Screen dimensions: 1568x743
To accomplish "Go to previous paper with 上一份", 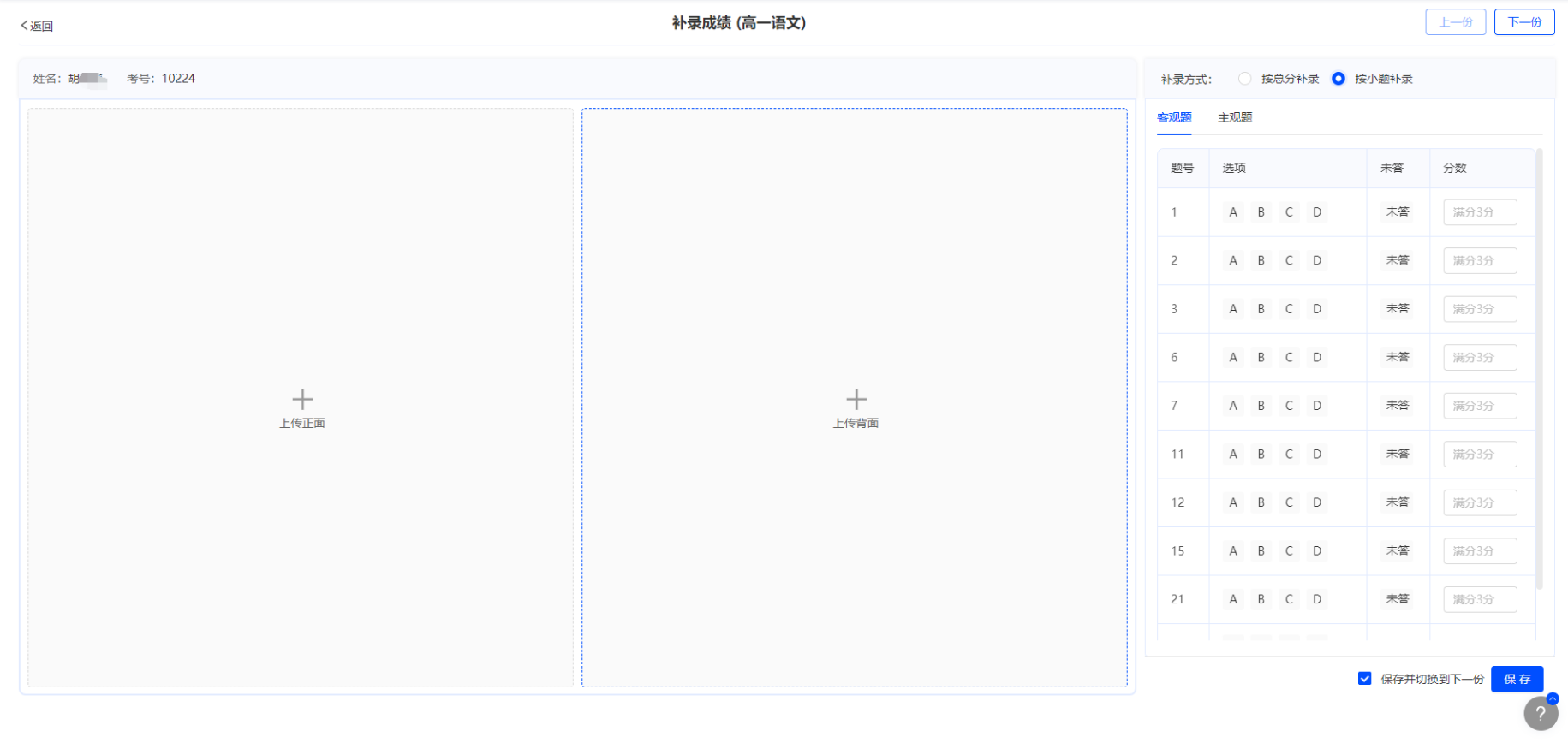I will 1456,22.
